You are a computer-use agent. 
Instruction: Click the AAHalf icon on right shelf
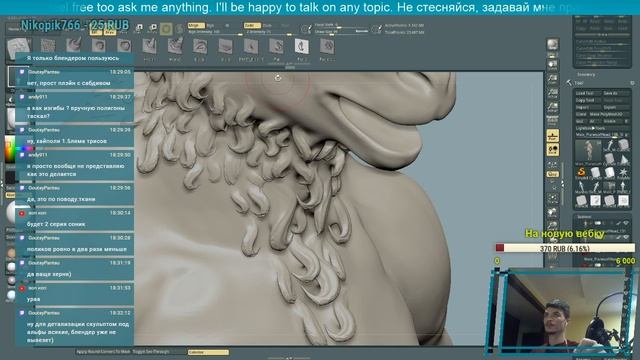pos(553,107)
